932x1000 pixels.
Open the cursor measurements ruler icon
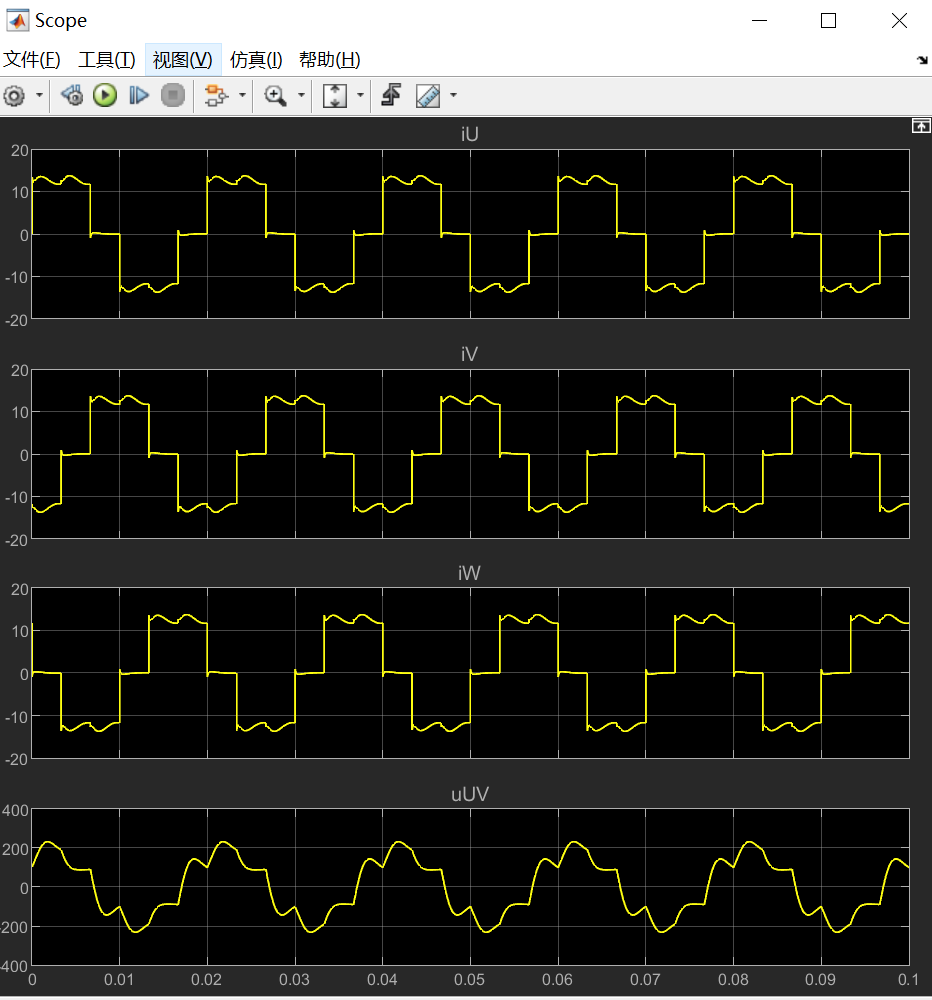point(428,96)
